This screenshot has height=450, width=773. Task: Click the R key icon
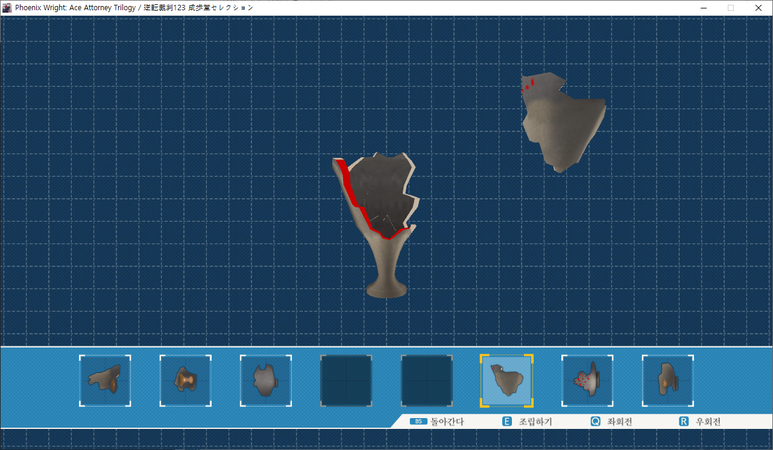click(x=684, y=421)
